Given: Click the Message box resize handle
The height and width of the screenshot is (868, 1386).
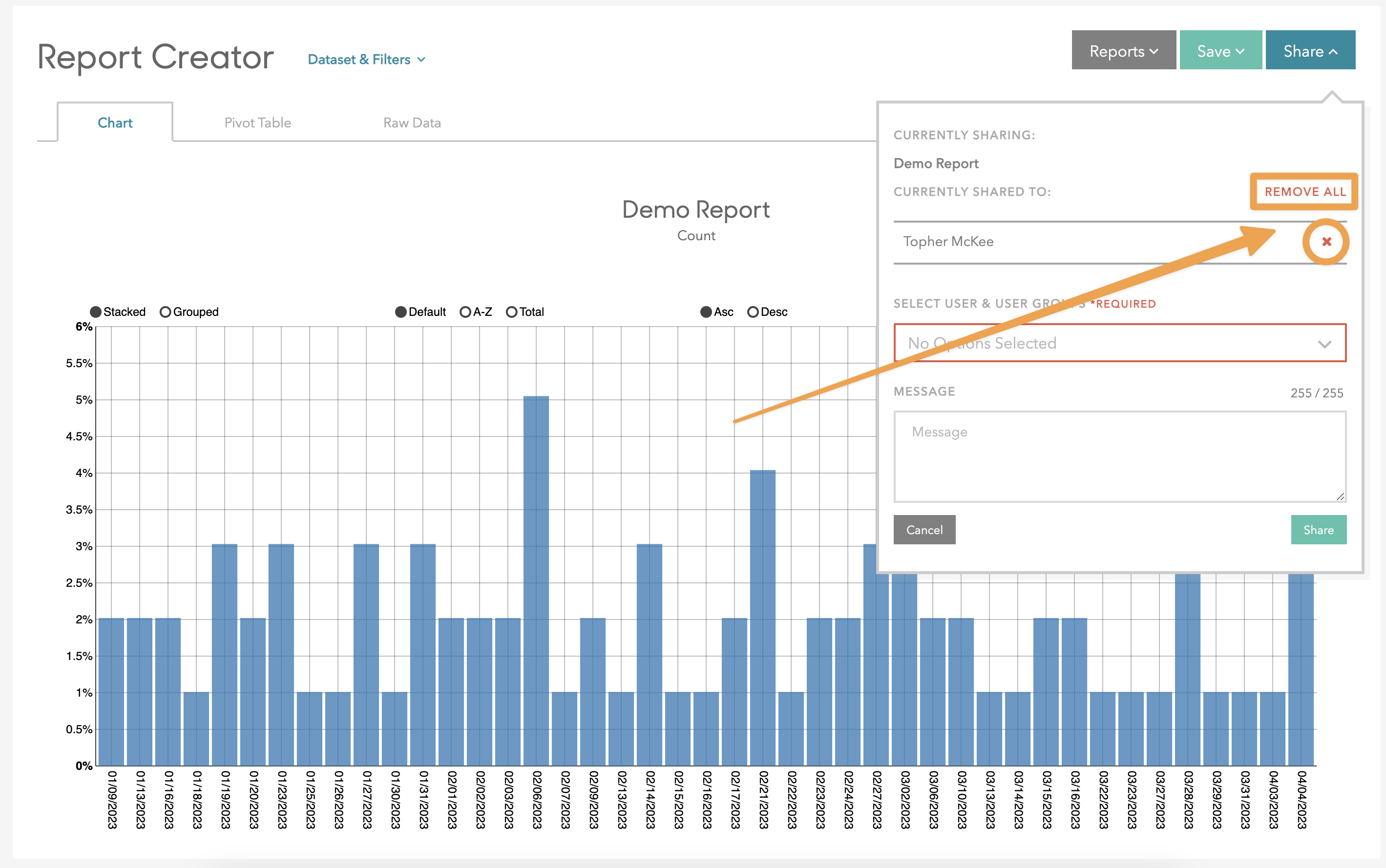Looking at the screenshot, I should (1340, 496).
